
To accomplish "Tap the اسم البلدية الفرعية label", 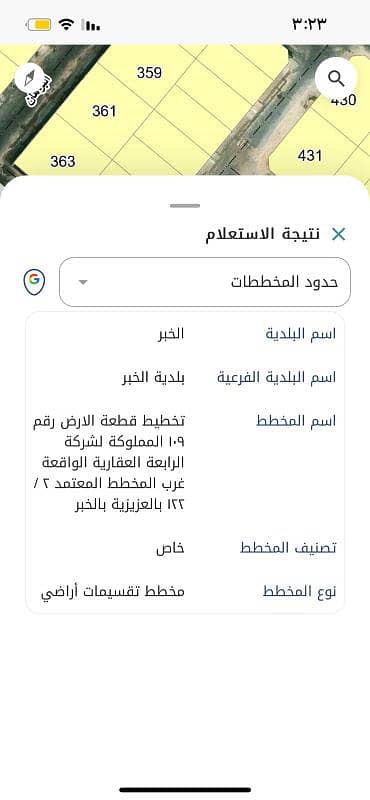I will click(x=277, y=378).
